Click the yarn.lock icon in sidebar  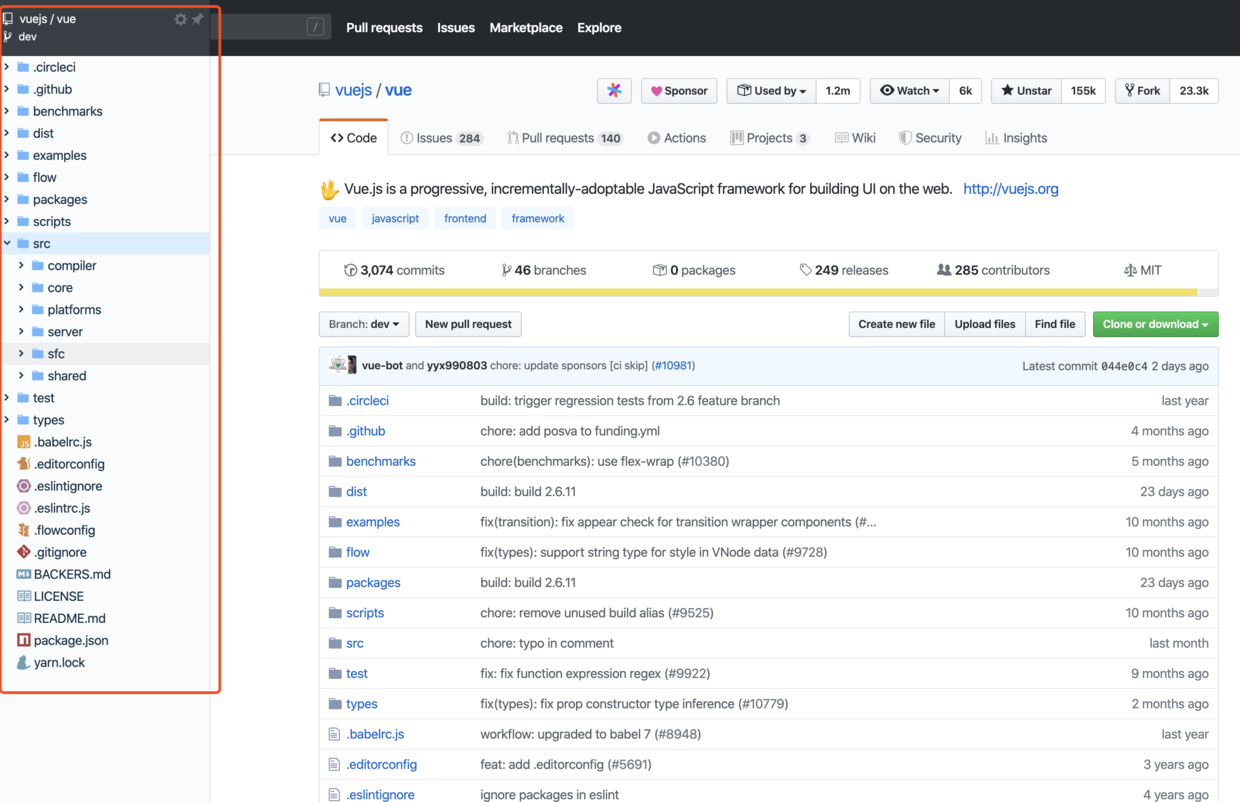(x=24, y=662)
